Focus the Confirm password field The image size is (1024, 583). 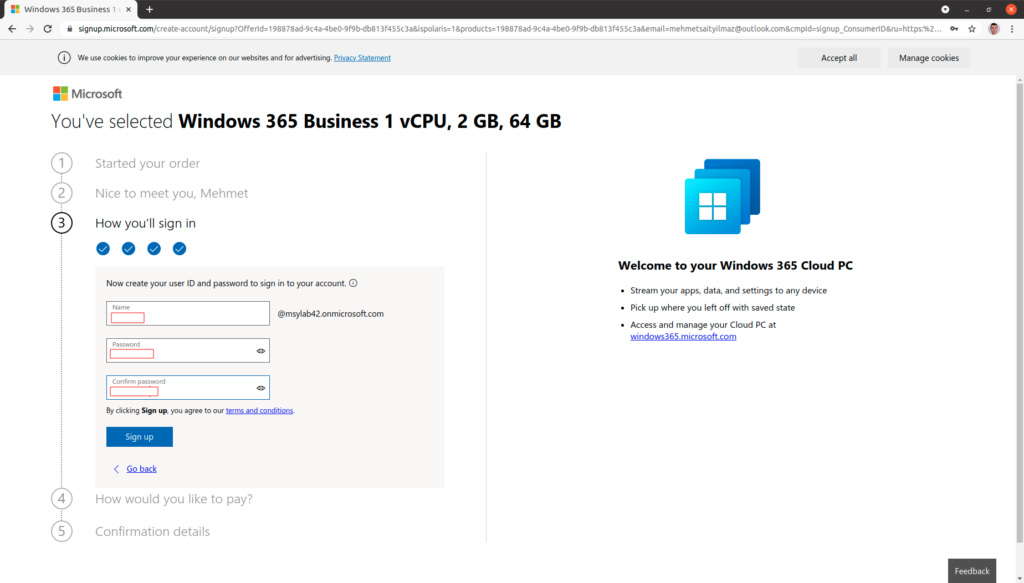click(x=188, y=388)
